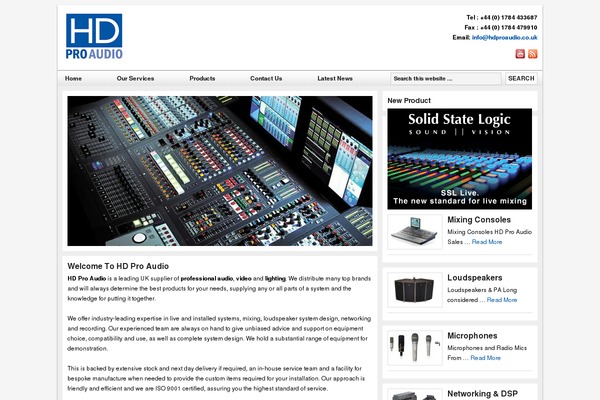Go to the Home menu item
Image resolution: width=600 pixels, height=400 pixels.
pyautogui.click(x=73, y=78)
